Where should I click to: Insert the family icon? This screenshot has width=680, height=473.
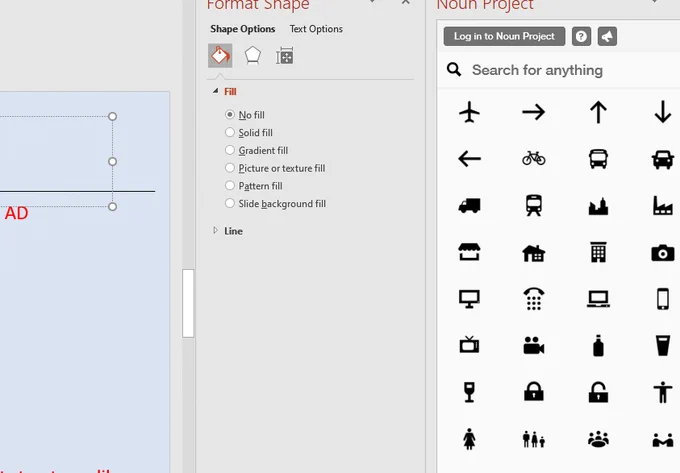coord(533,439)
